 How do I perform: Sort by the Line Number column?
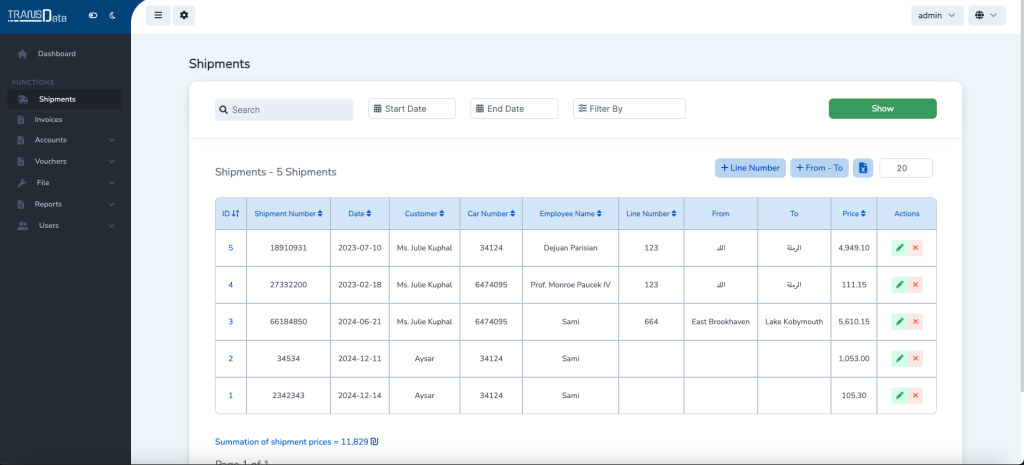[651, 214]
